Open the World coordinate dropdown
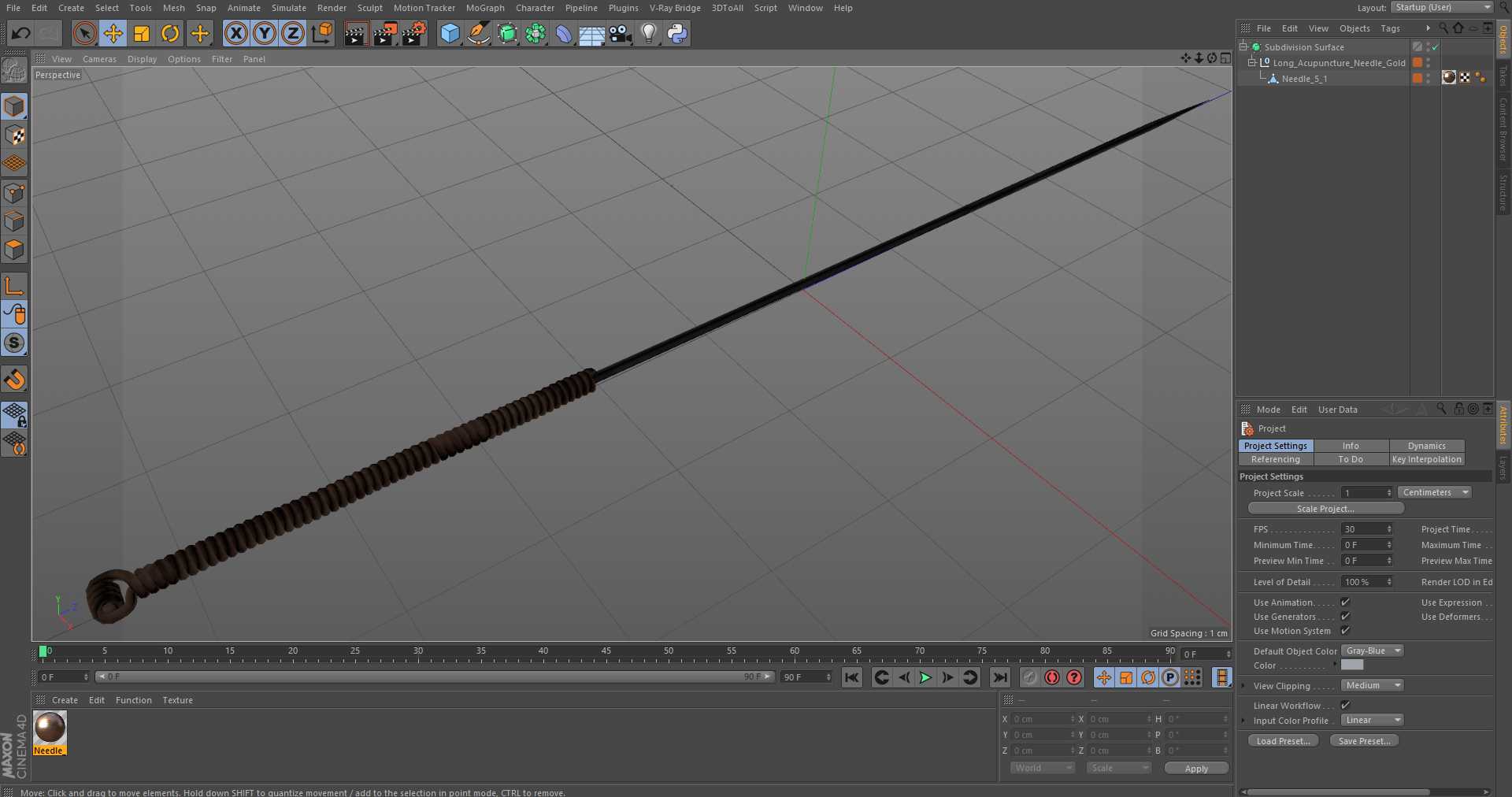Viewport: 1512px width, 797px height. click(x=1043, y=768)
